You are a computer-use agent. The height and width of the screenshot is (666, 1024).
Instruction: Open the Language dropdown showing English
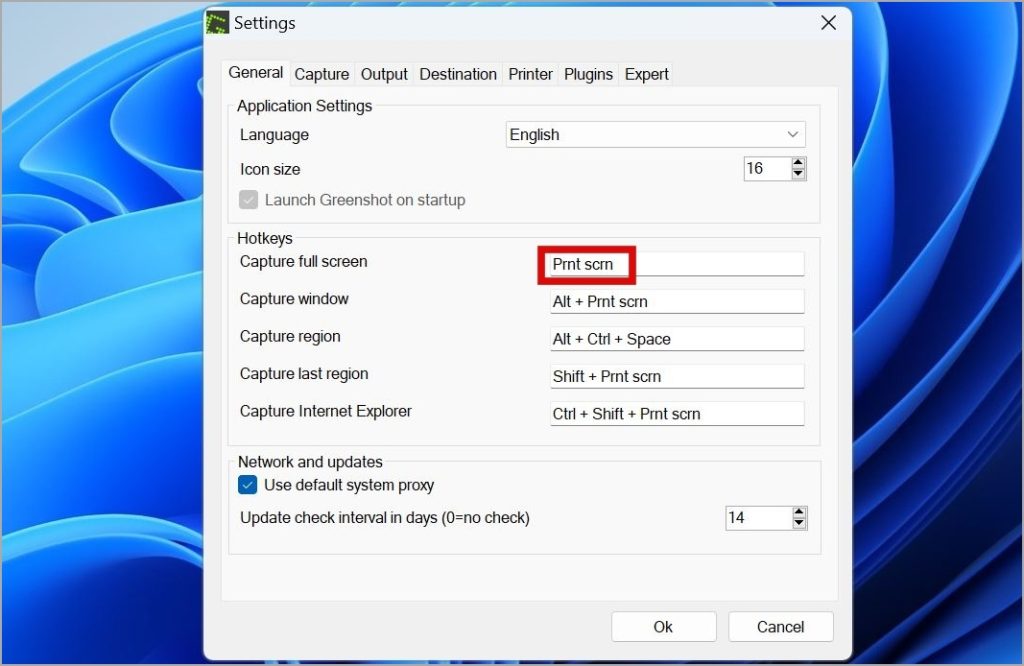coord(655,135)
